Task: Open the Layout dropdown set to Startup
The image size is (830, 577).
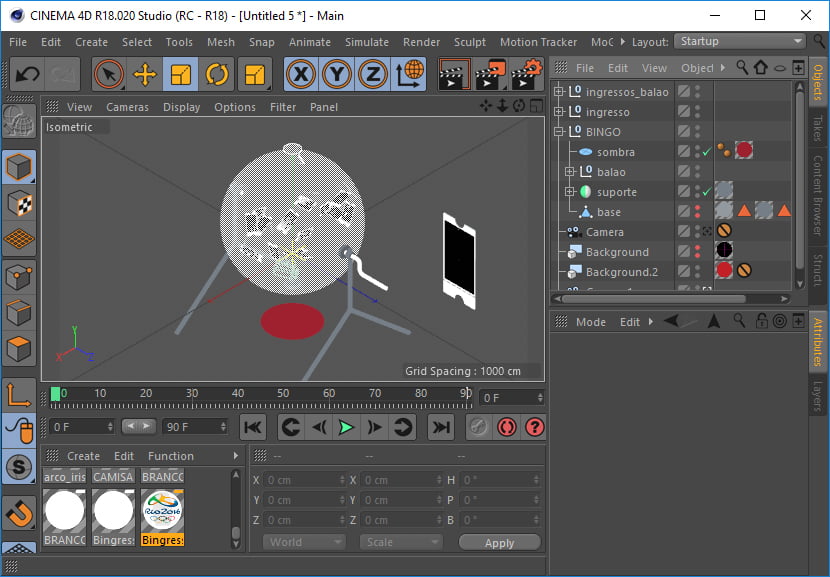Action: coord(740,42)
